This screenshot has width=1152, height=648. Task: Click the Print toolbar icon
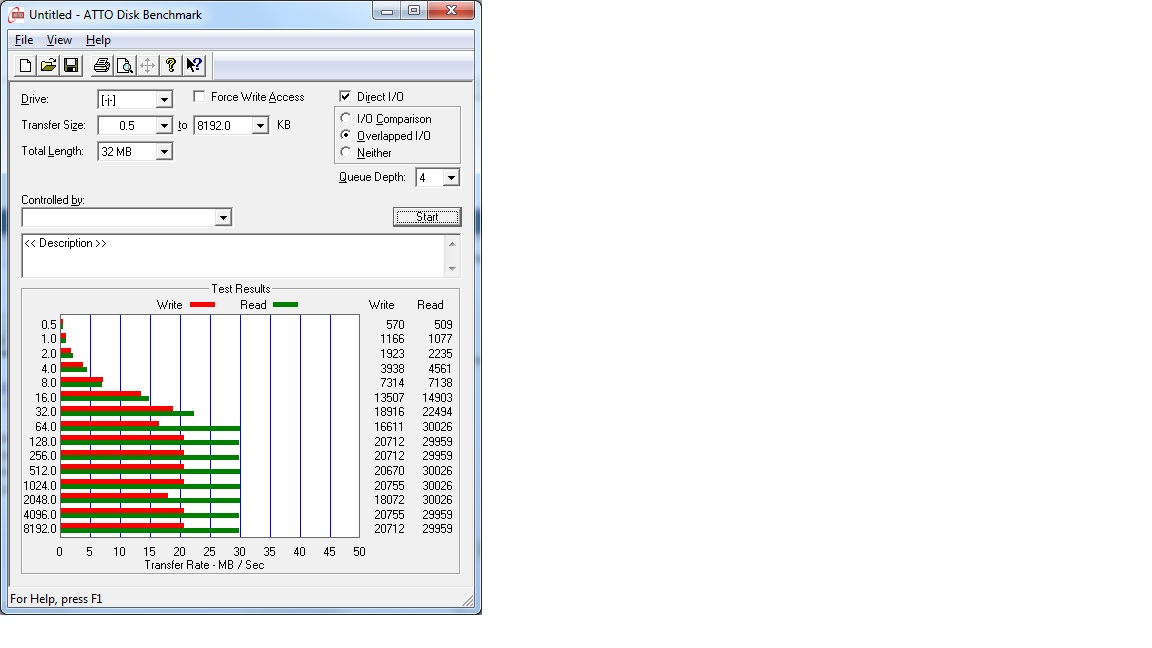tap(101, 66)
